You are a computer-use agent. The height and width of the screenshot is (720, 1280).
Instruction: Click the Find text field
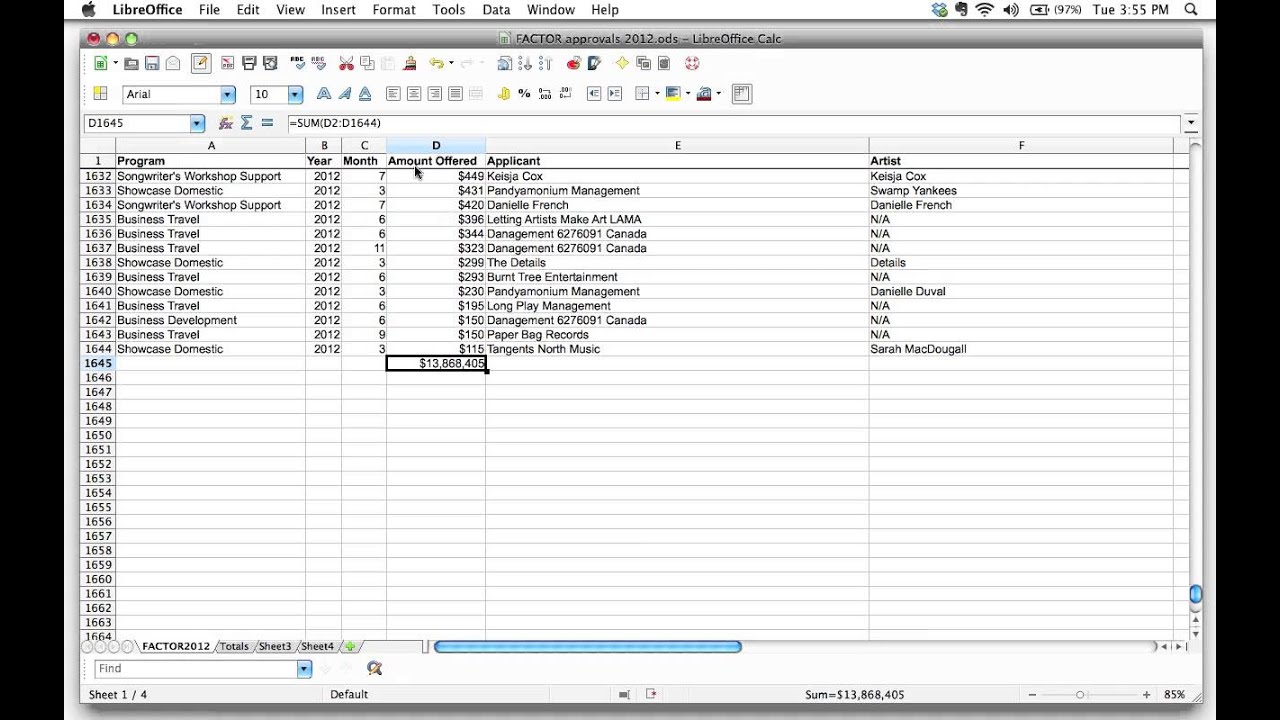click(196, 668)
